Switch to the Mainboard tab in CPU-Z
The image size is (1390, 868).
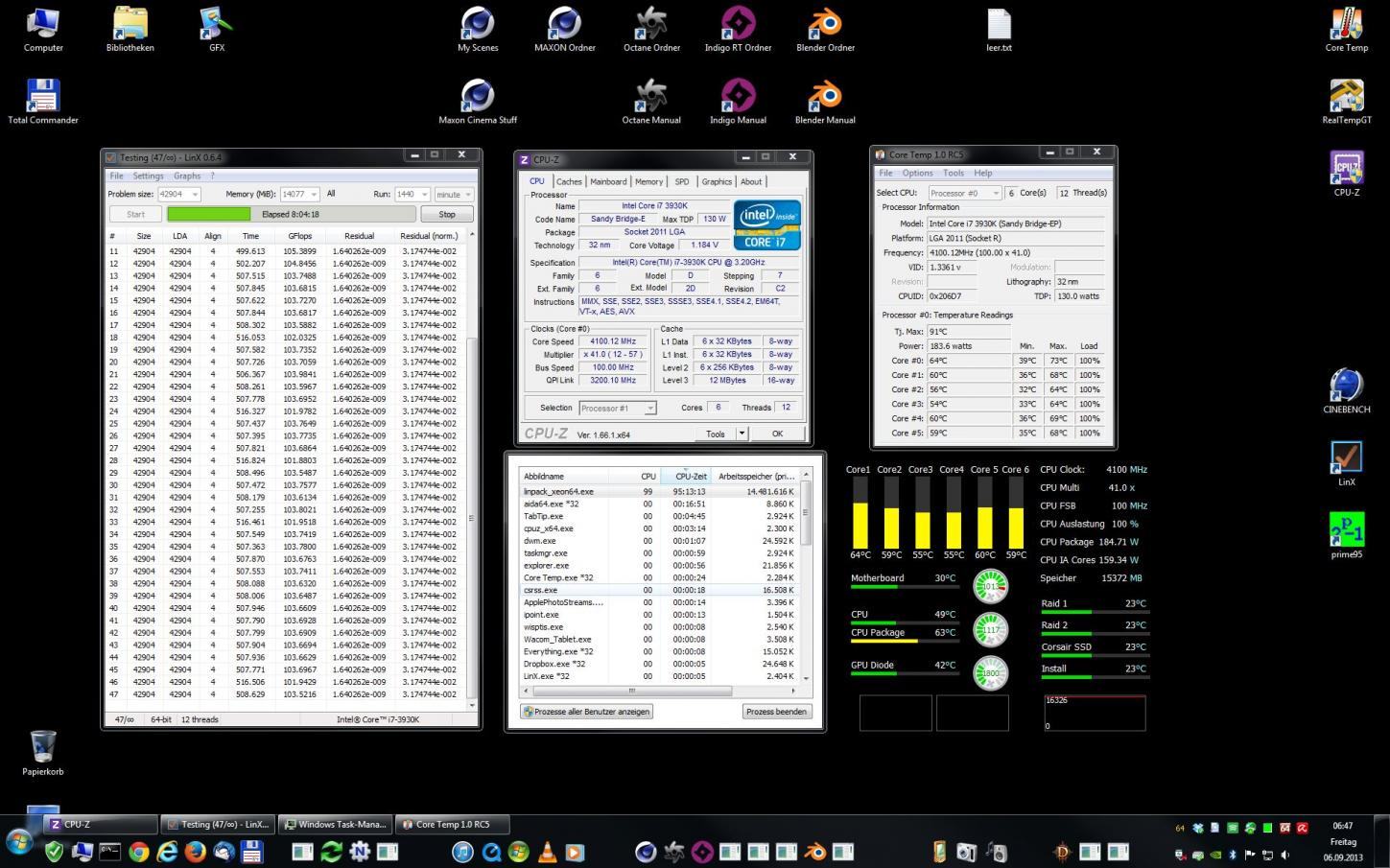coord(608,181)
